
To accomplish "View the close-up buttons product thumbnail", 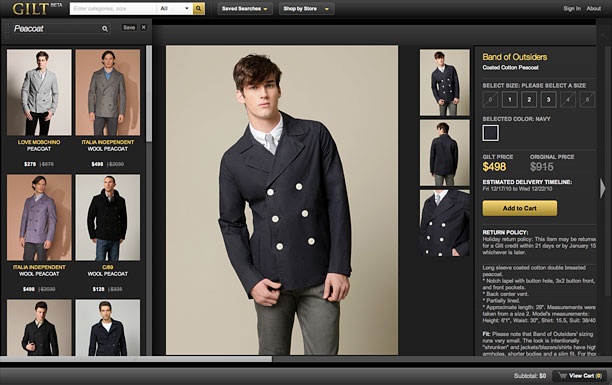I will pos(445,223).
